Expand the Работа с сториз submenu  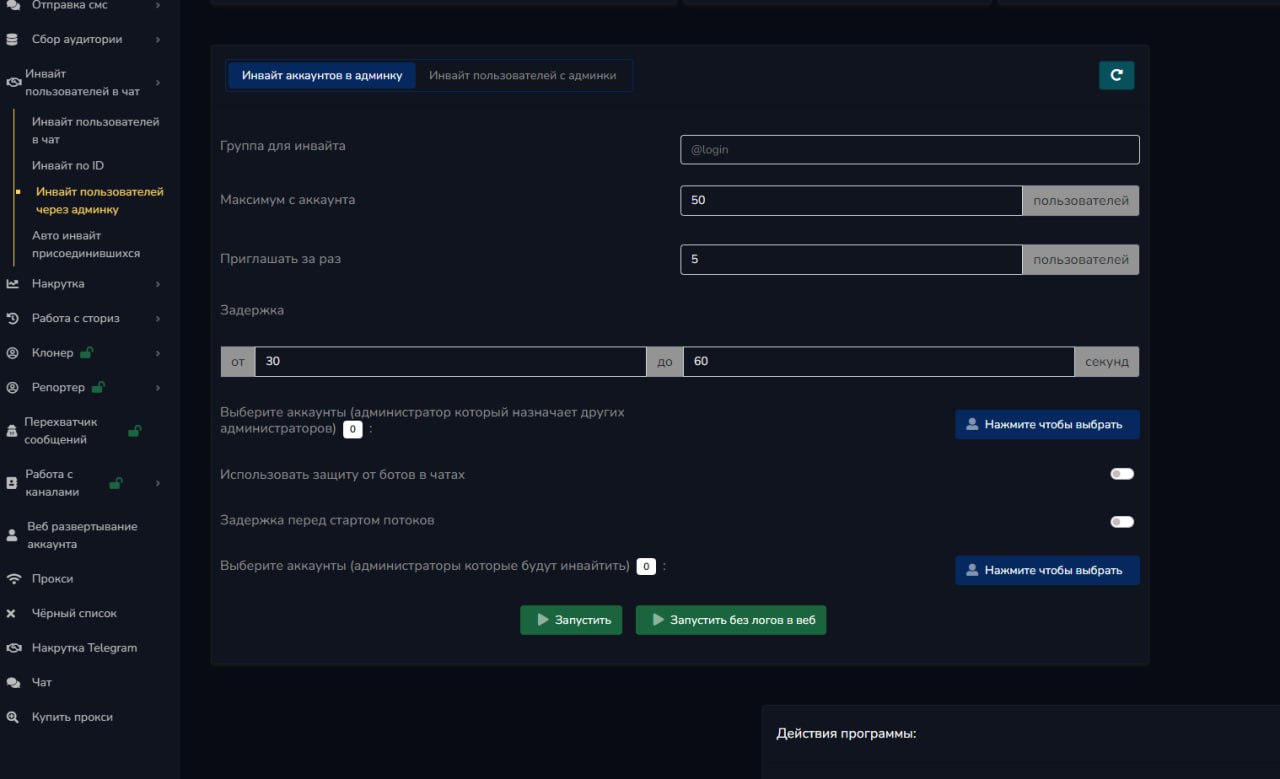[158, 319]
